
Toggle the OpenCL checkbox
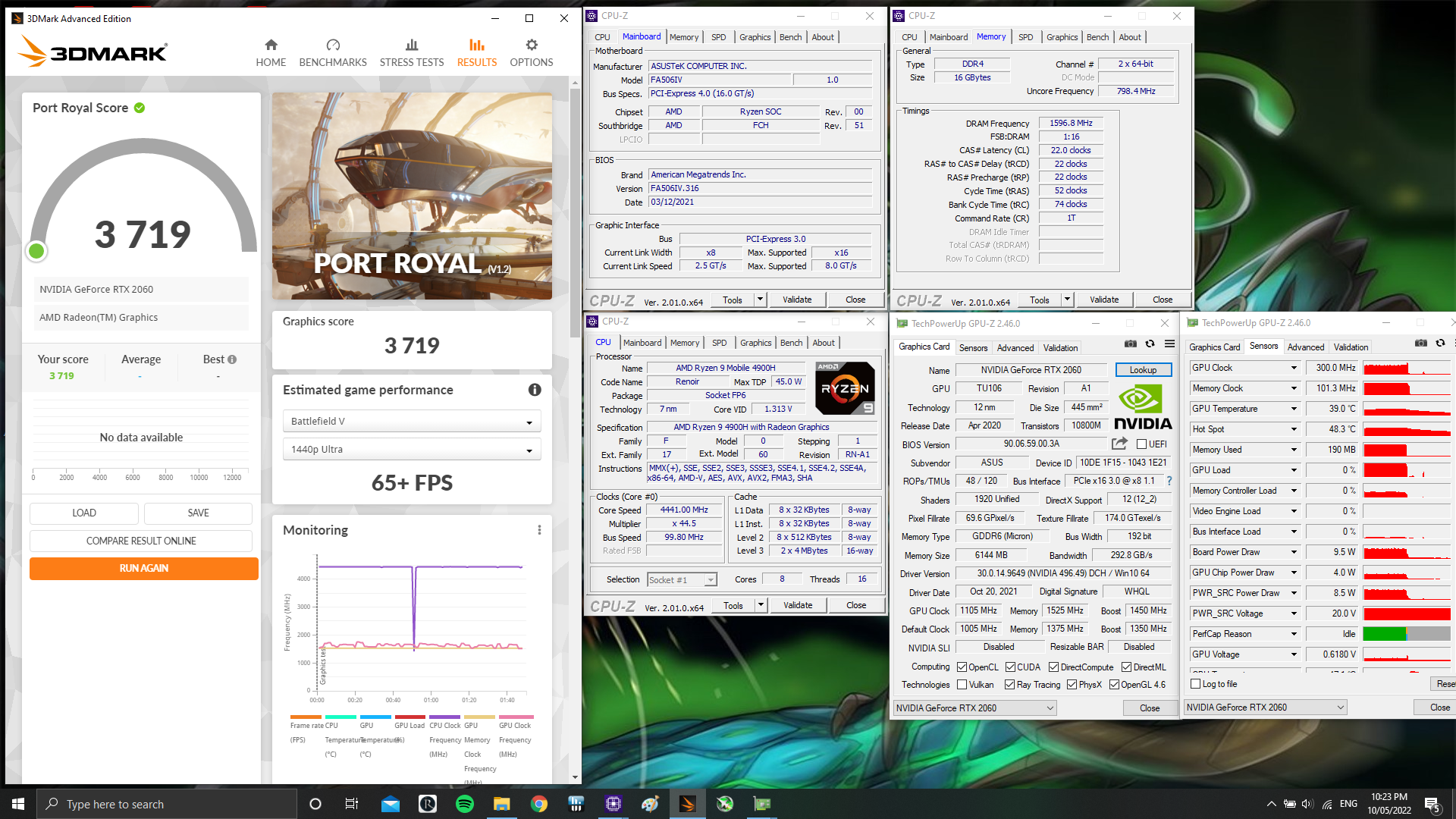(962, 667)
